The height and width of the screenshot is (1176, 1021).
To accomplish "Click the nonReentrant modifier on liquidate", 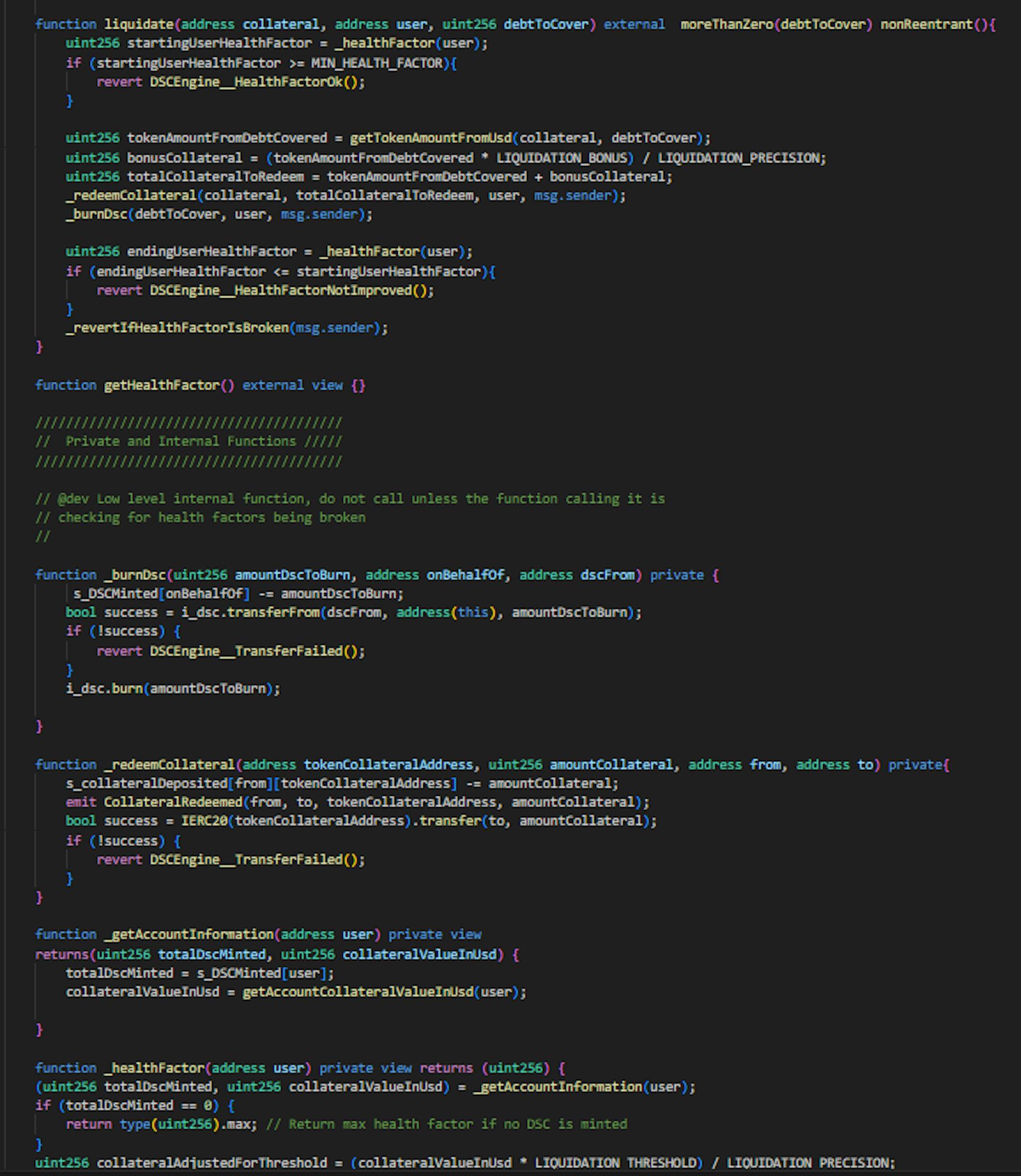I will (x=926, y=24).
